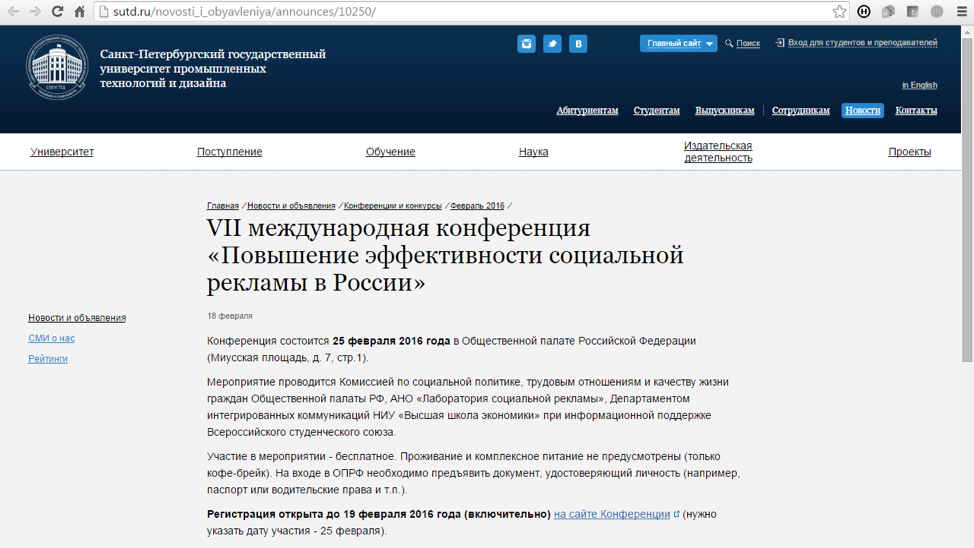The image size is (974, 548).
Task: Click the browser forward arrow
Action: 35,11
